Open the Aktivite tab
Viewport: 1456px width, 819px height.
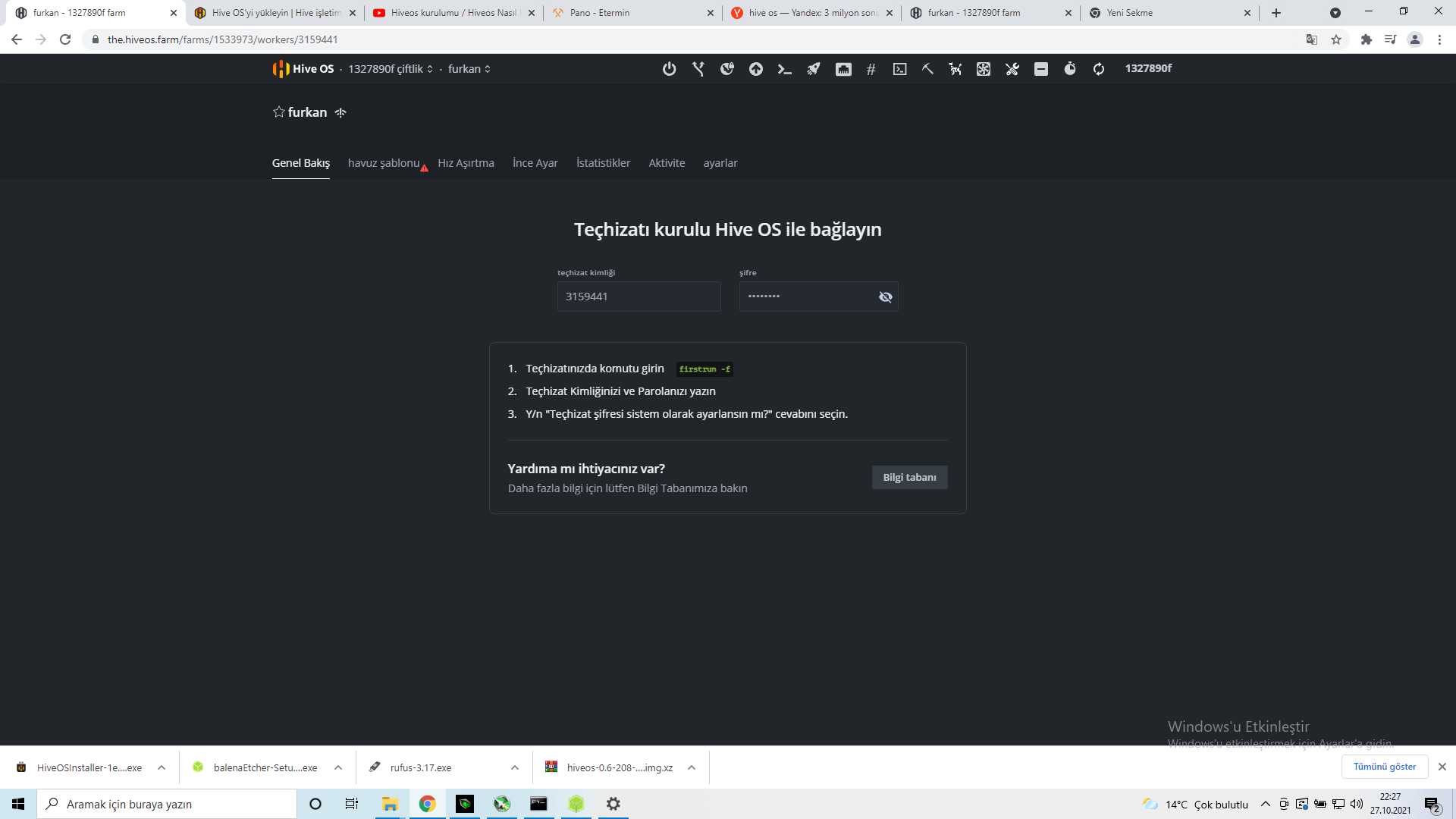click(x=667, y=163)
